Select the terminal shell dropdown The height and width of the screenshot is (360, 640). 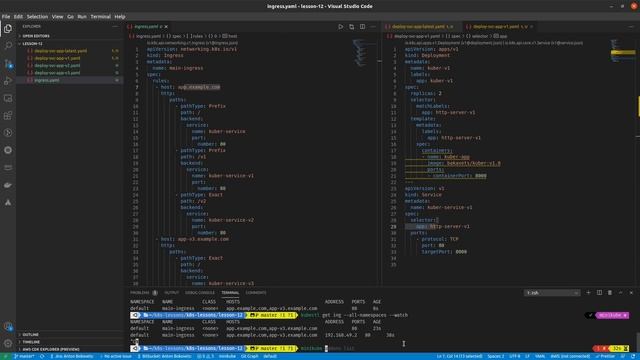click(552, 293)
